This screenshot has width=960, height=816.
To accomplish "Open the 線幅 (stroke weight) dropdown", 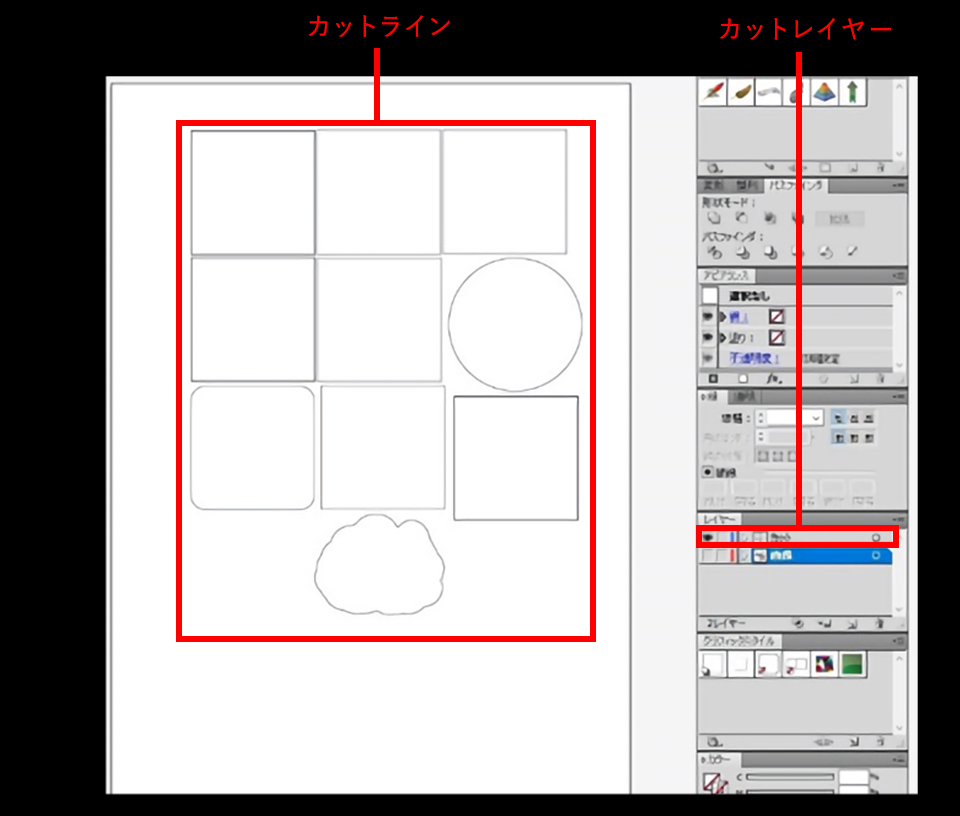I will (816, 418).
